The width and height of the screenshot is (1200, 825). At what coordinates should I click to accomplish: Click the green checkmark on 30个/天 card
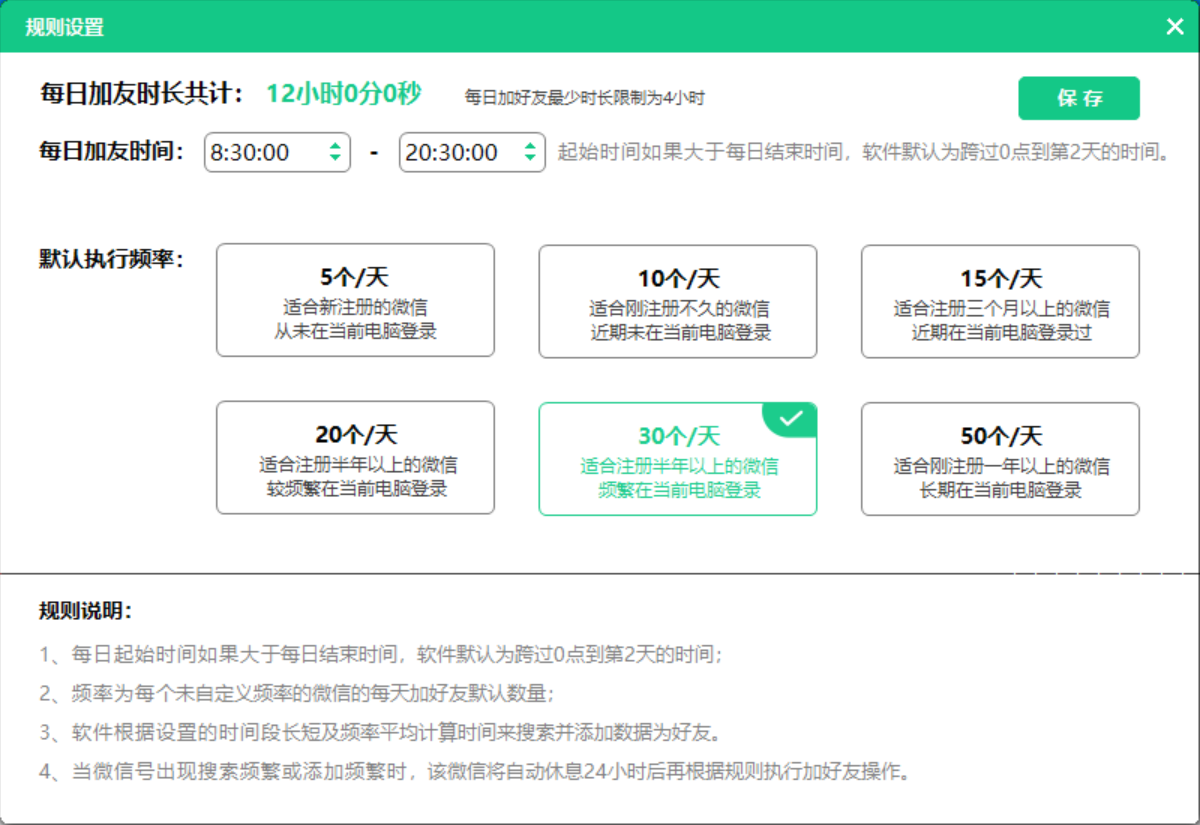(x=791, y=420)
